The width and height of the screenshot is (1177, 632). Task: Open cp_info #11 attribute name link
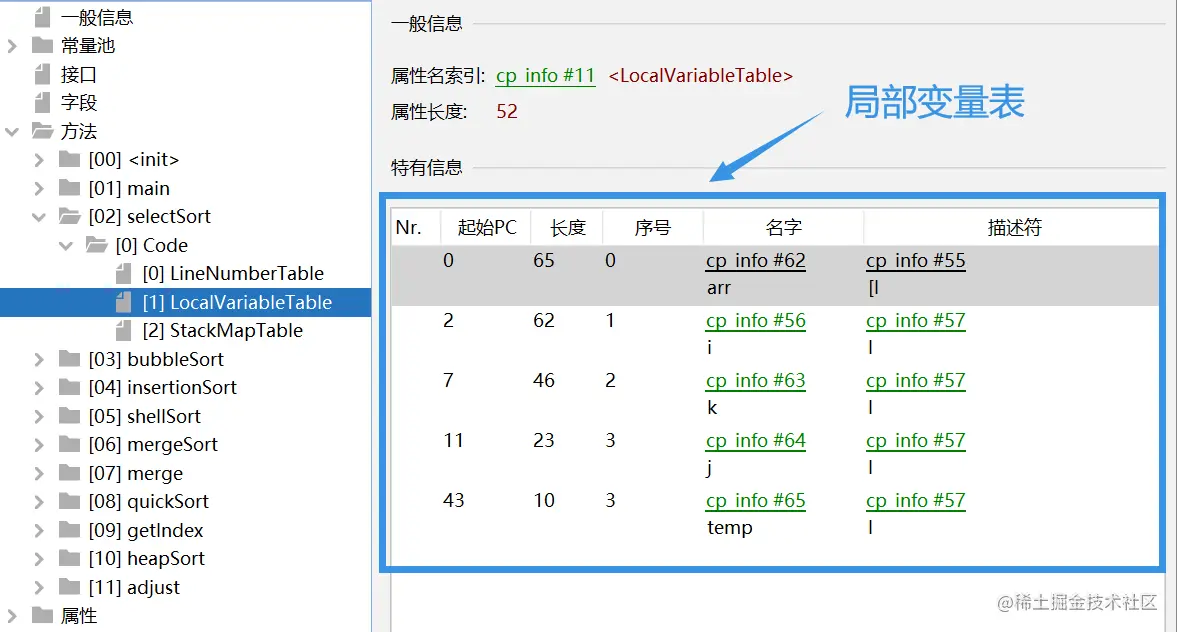(x=546, y=76)
